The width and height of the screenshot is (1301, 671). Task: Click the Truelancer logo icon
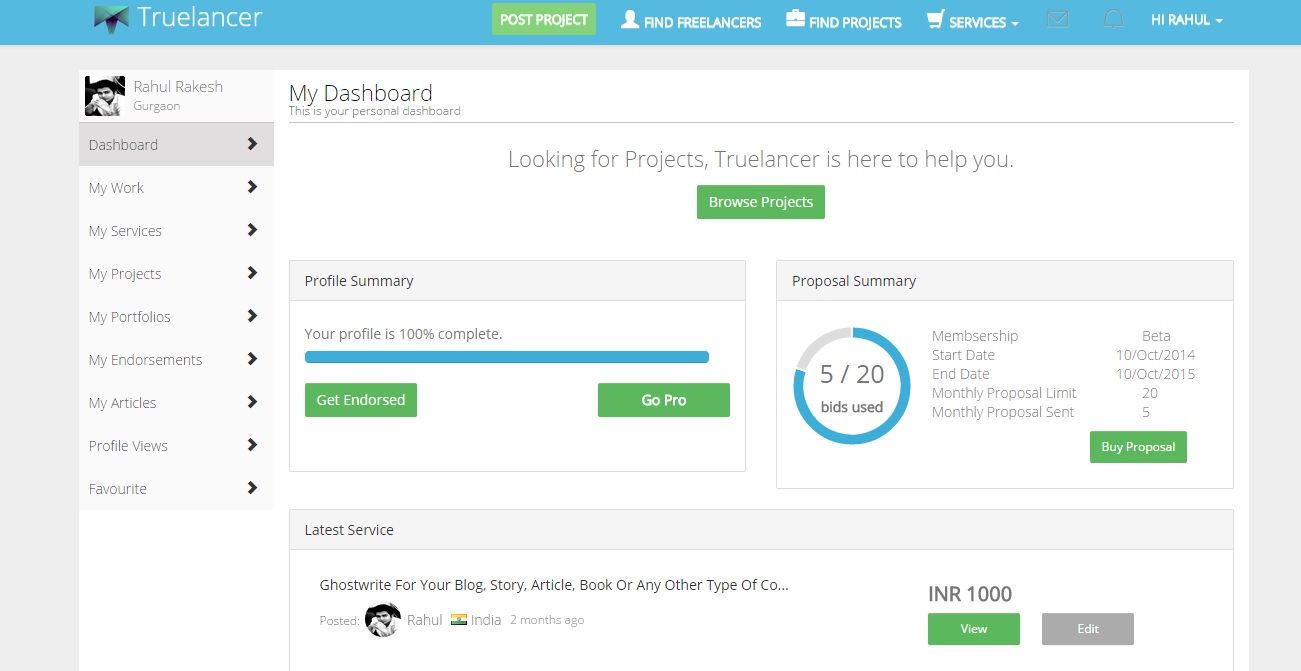112,19
